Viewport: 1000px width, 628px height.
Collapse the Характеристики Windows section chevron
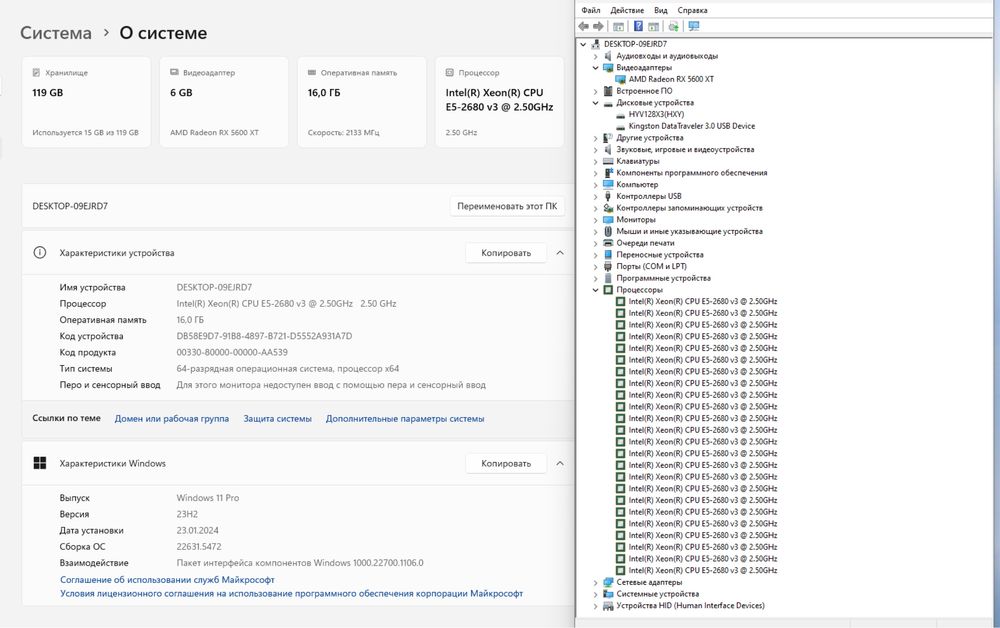[560, 463]
